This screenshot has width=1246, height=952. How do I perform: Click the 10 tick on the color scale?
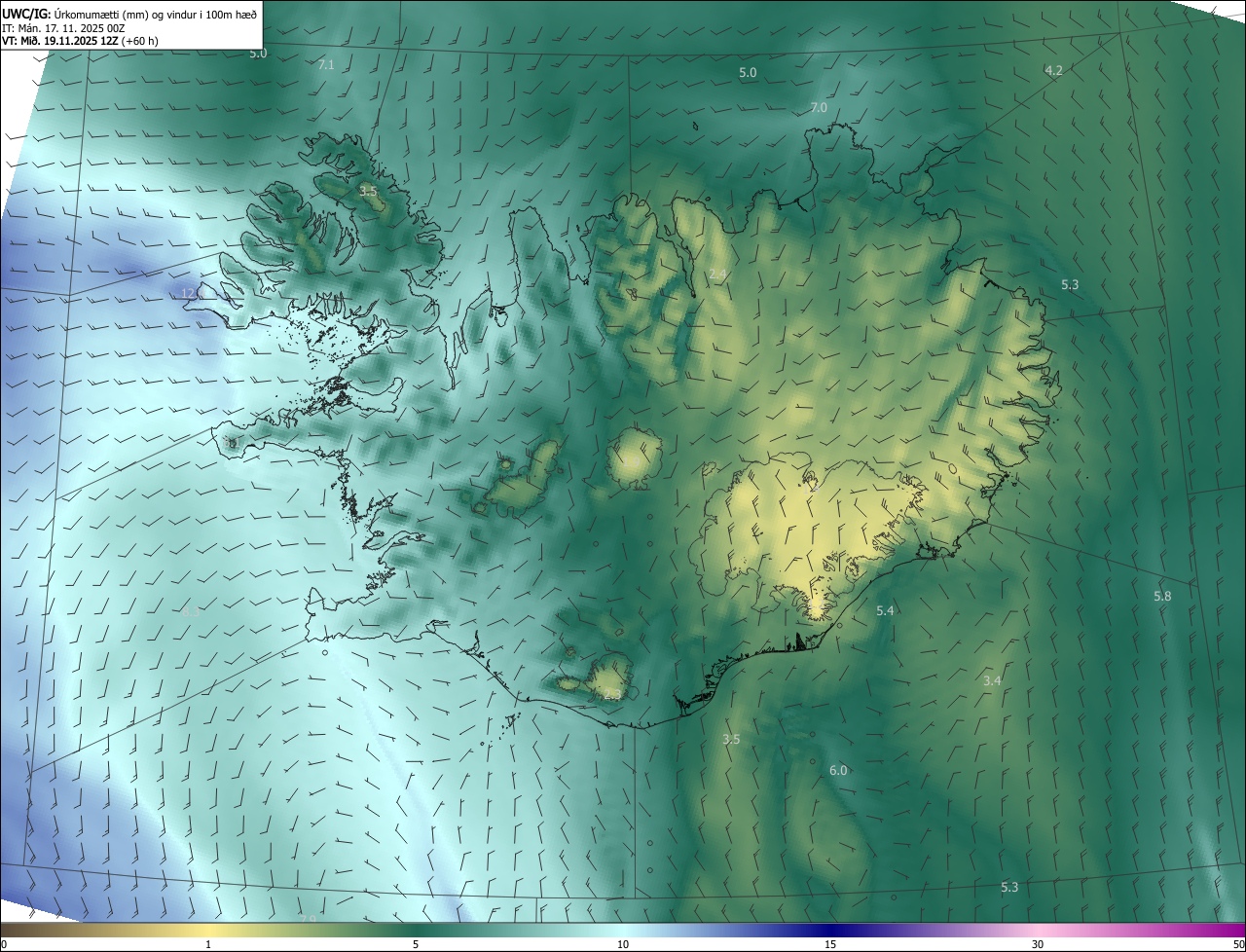(623, 945)
